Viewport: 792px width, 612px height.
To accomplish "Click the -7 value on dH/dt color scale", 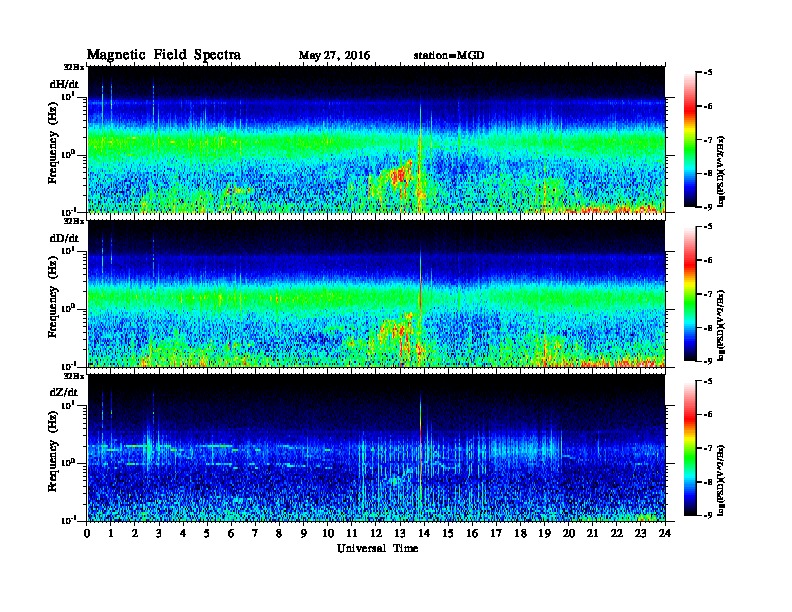I will 708,140.
